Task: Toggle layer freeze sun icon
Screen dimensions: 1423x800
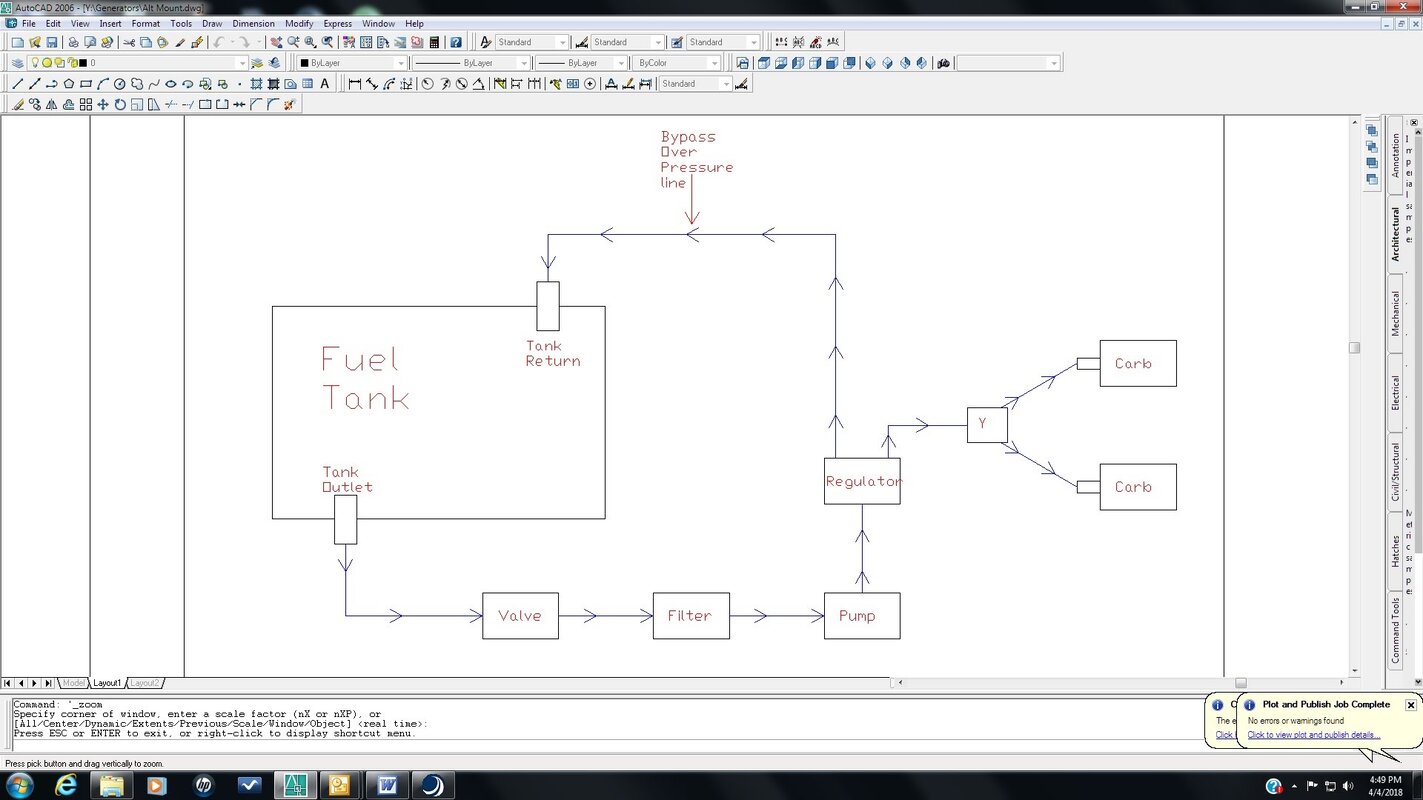Action: 46,63
